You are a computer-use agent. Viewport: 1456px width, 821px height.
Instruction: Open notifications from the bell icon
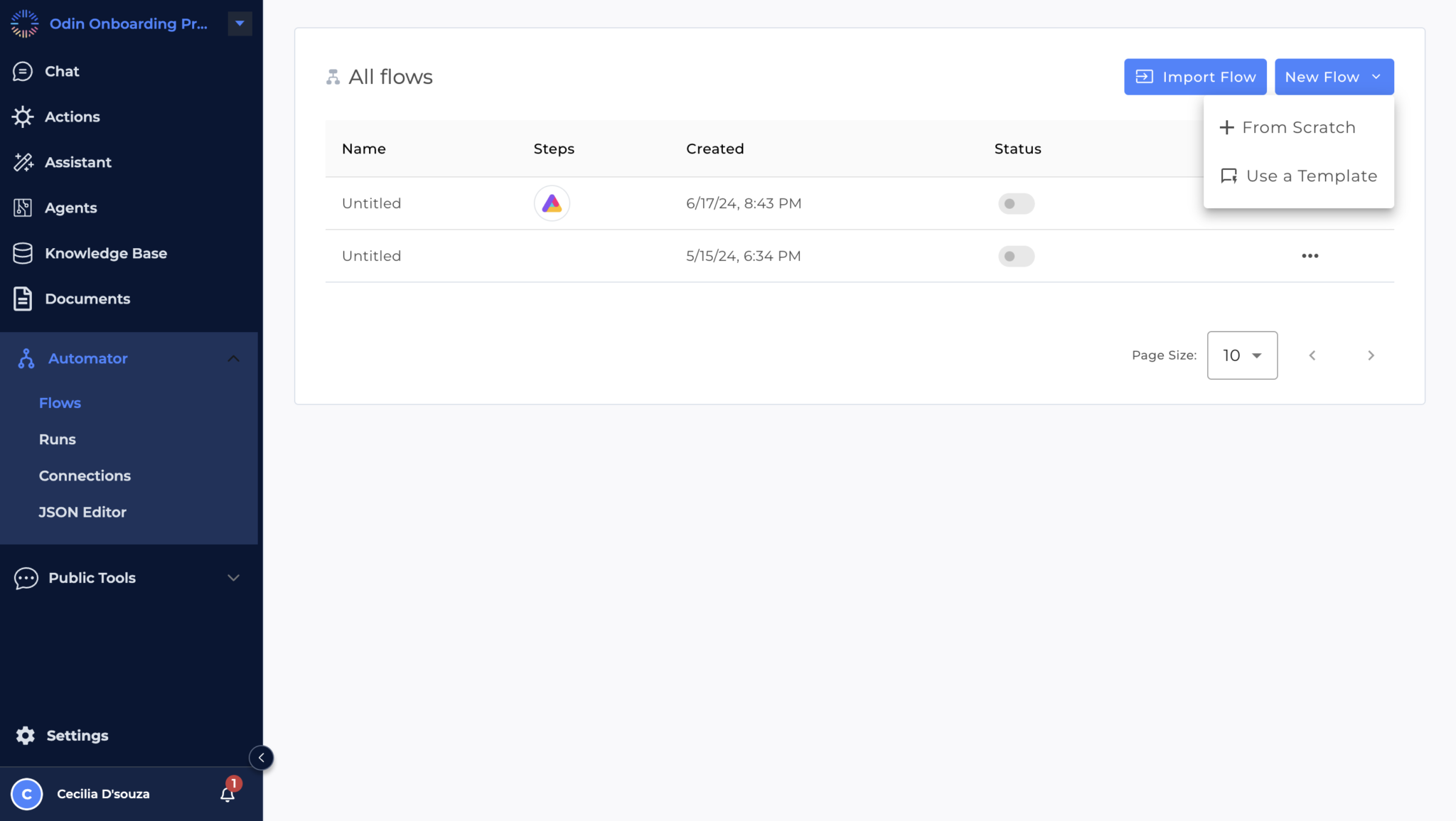click(x=227, y=793)
